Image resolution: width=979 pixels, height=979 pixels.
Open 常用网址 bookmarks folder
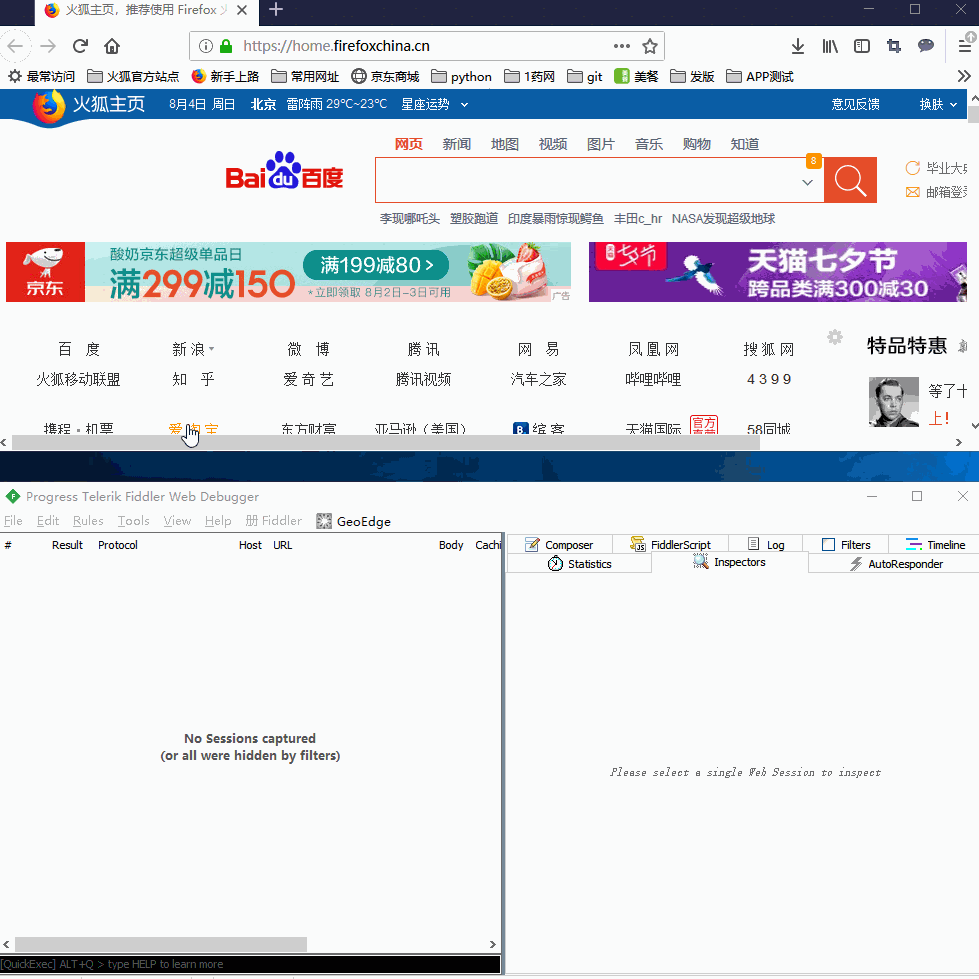point(305,76)
